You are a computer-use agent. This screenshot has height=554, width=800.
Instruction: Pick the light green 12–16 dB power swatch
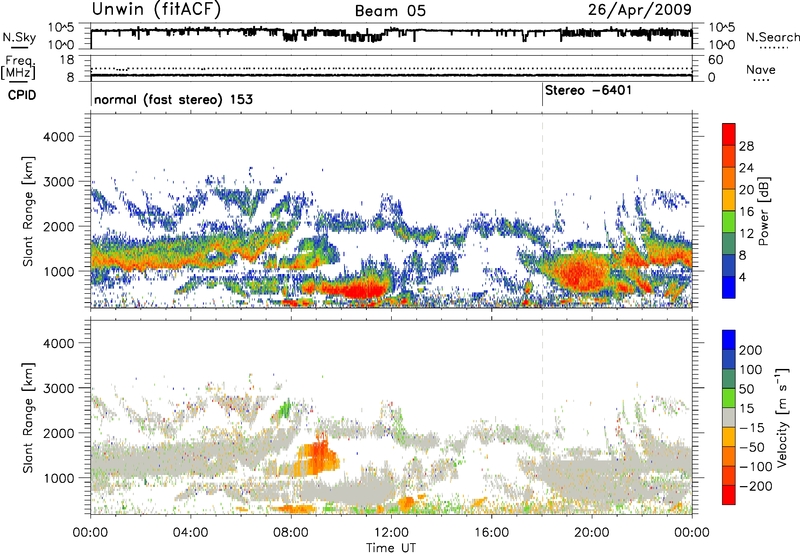click(729, 222)
